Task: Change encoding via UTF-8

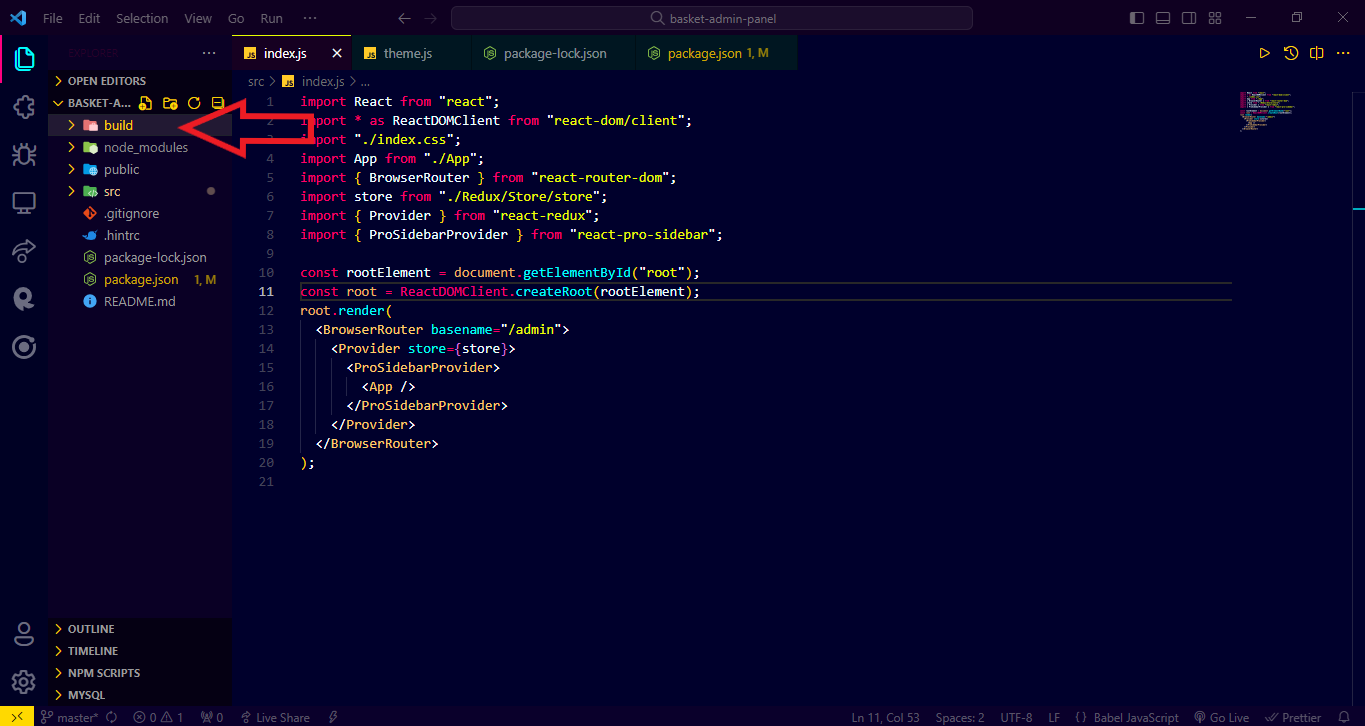Action: click(1016, 717)
